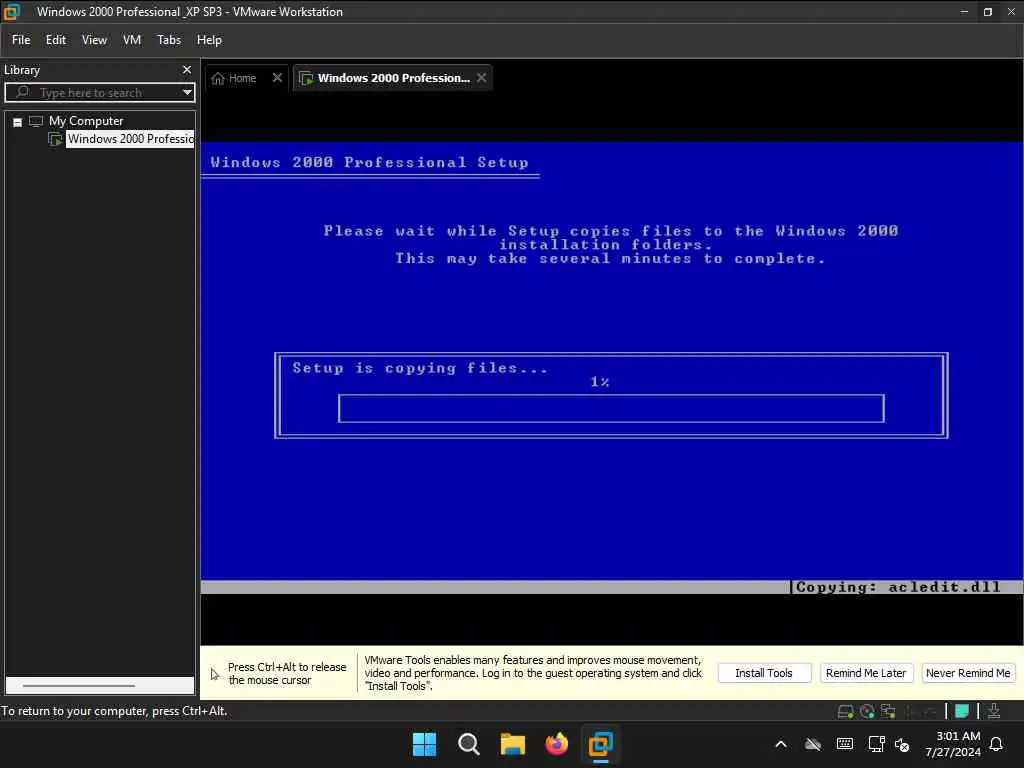Select Windows 2000 Professional in the library tree
1024x768 pixels.
[131, 139]
